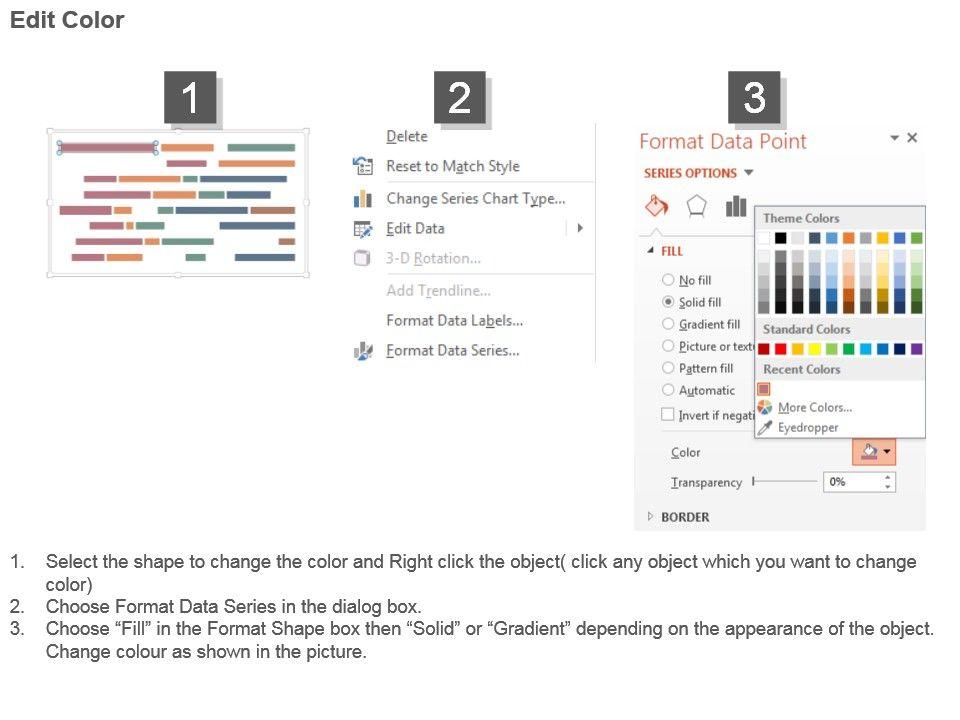Image resolution: width=960 pixels, height=720 pixels.
Task: Select the No fill radio button
Action: (668, 280)
